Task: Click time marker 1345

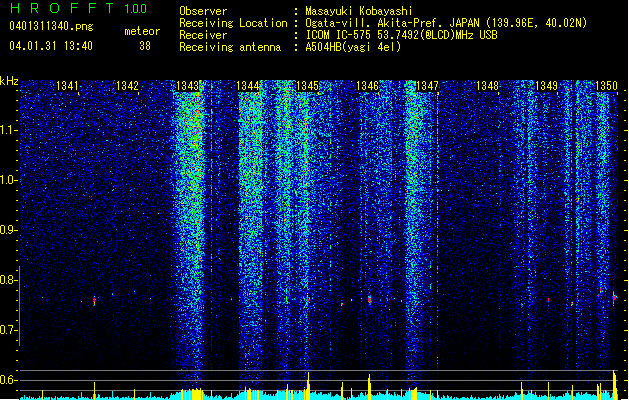Action: pos(307,86)
